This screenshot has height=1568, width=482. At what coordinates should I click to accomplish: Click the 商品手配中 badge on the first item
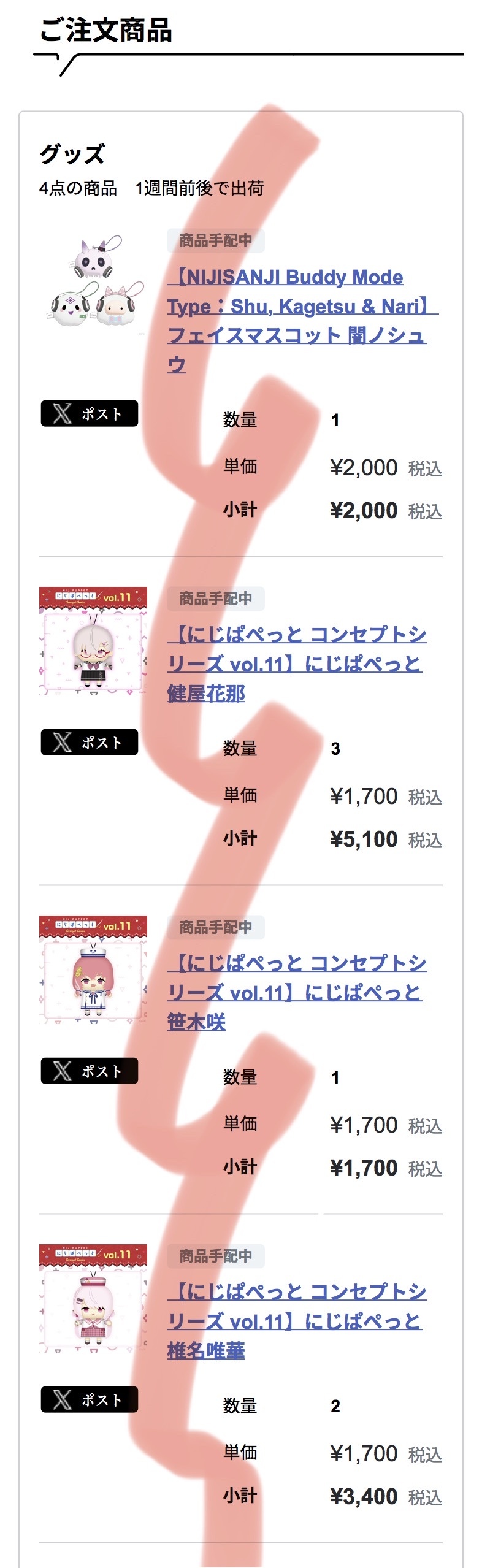pos(216,241)
